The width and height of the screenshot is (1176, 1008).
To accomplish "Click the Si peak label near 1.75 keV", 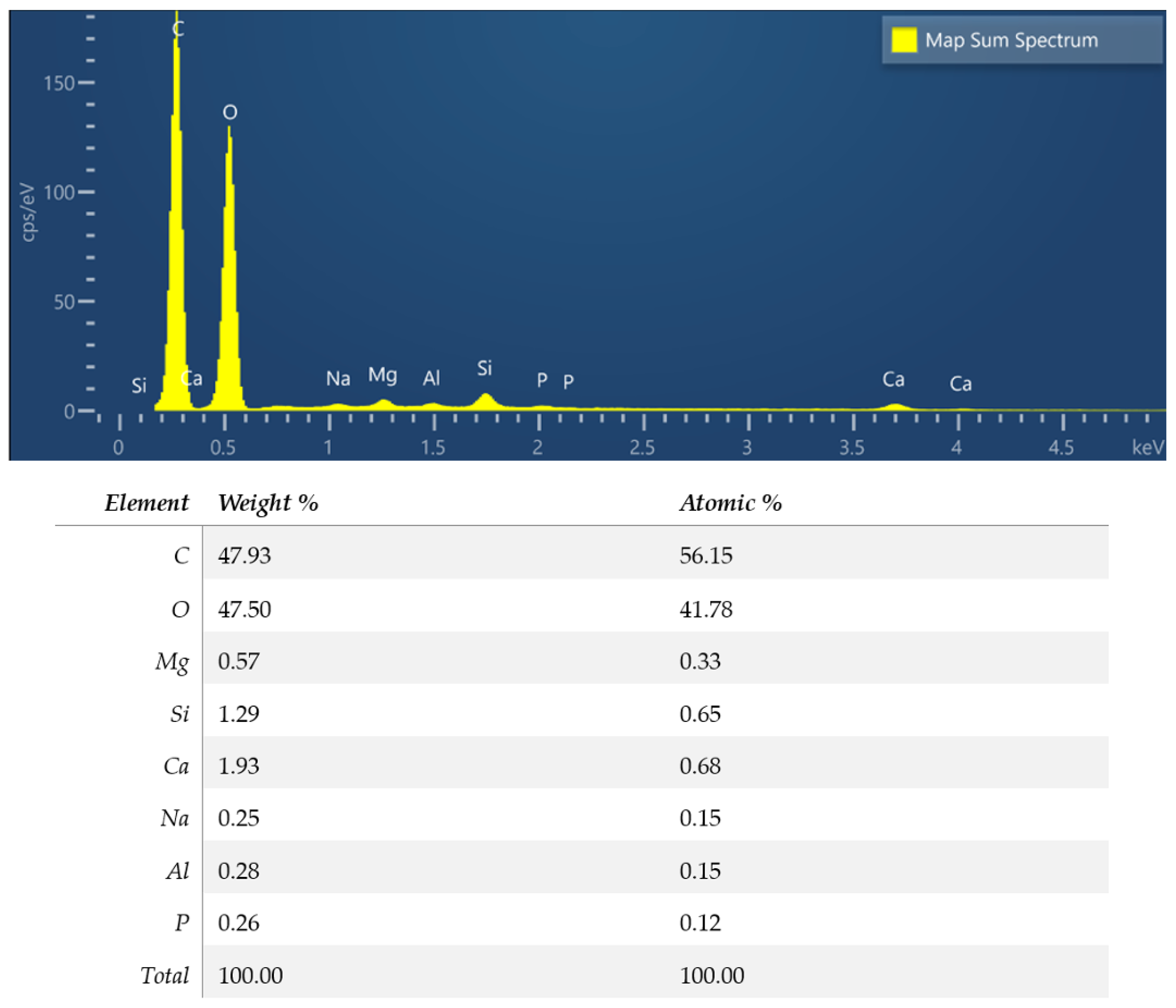I will [x=484, y=369].
